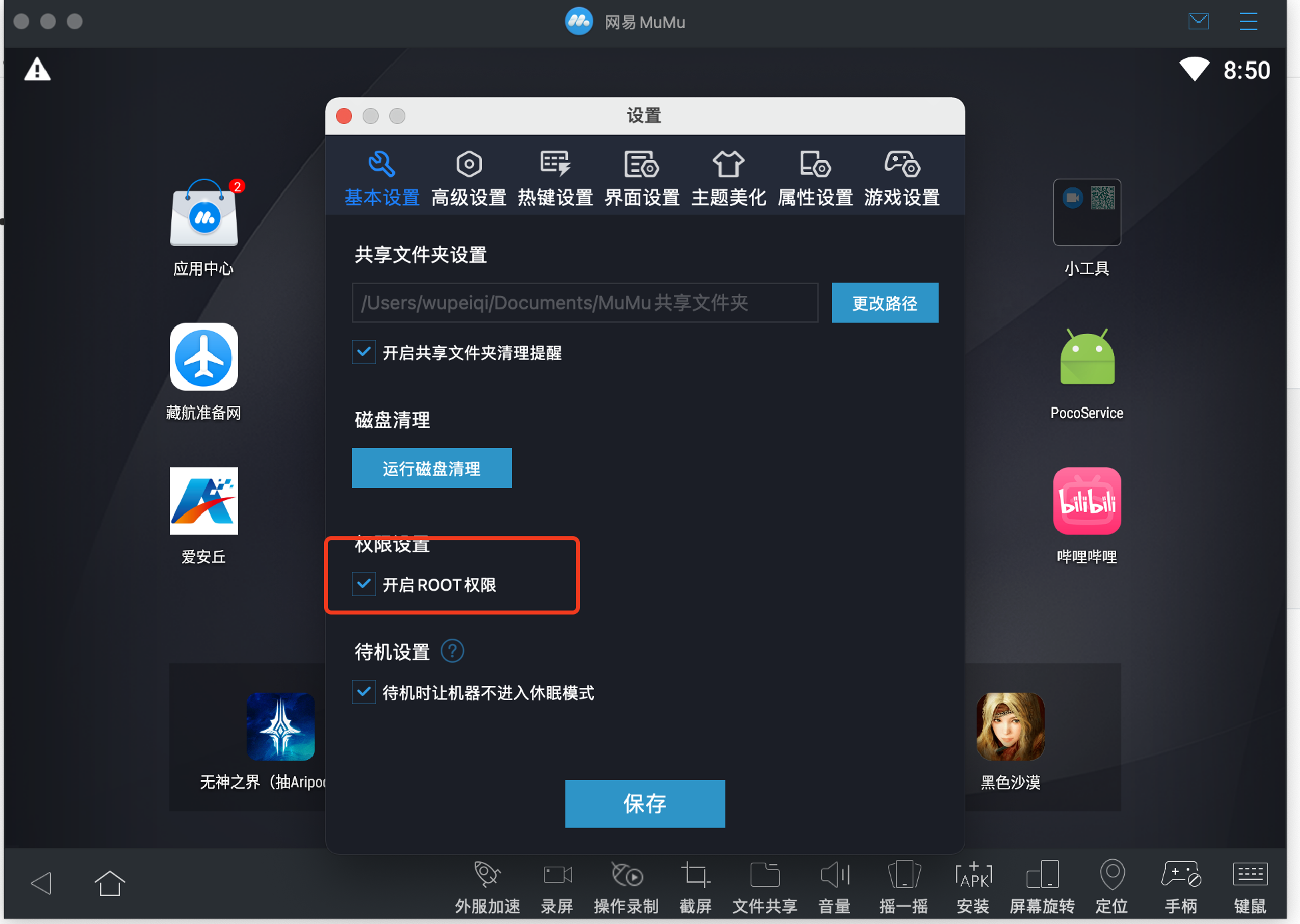Open the hamburger menu in title bar
1300x924 pixels.
pyautogui.click(x=1248, y=22)
